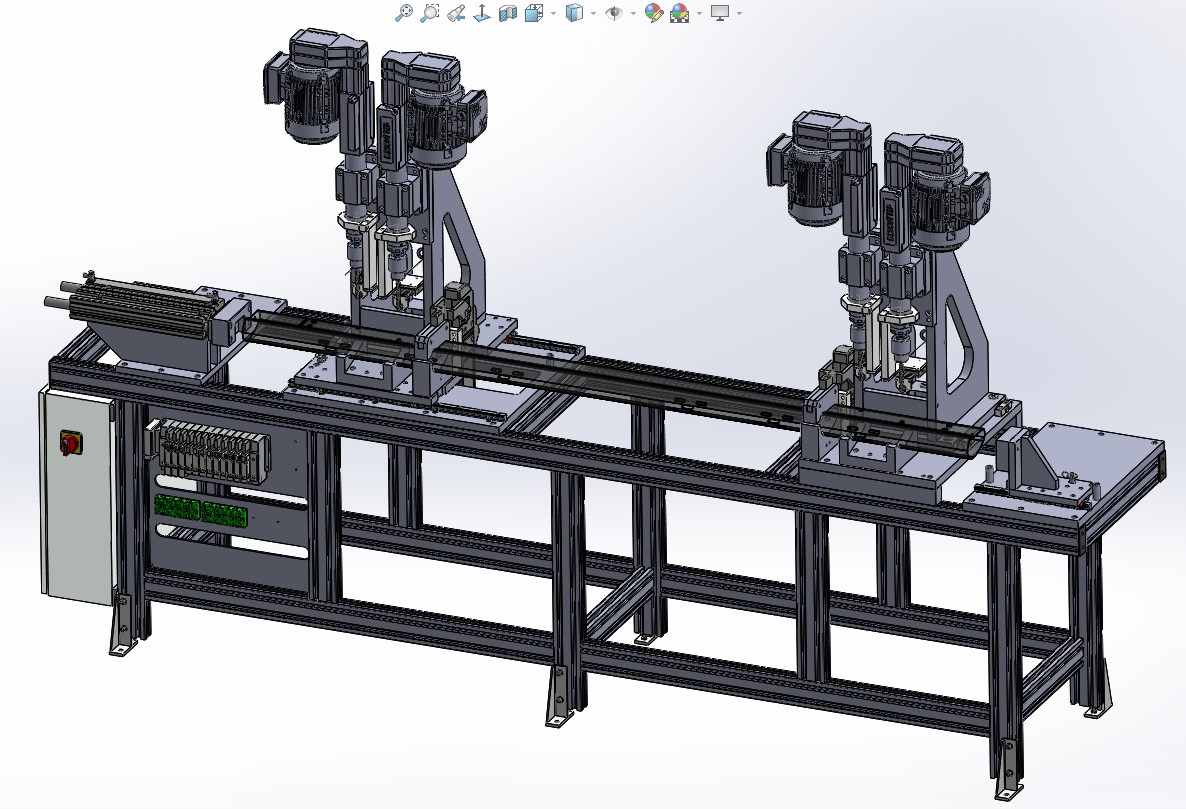Screen dimensions: 1186x809
Task: Open the Apply Scene dropdown arrow
Action: pyautogui.click(x=699, y=14)
